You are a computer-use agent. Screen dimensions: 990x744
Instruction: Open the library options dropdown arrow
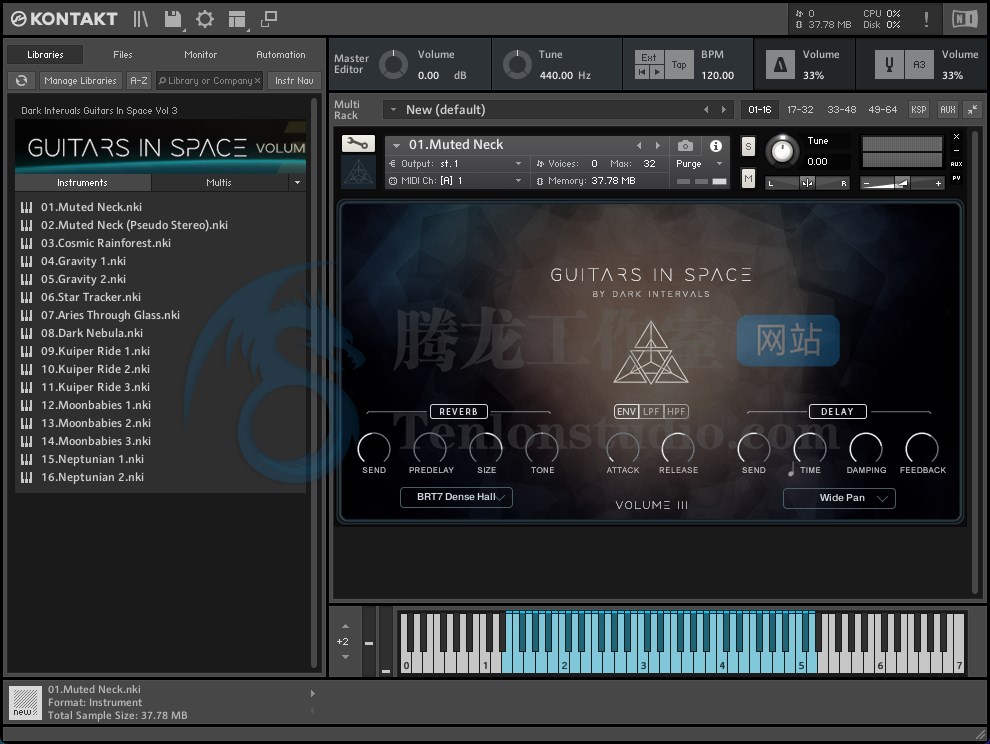[297, 183]
